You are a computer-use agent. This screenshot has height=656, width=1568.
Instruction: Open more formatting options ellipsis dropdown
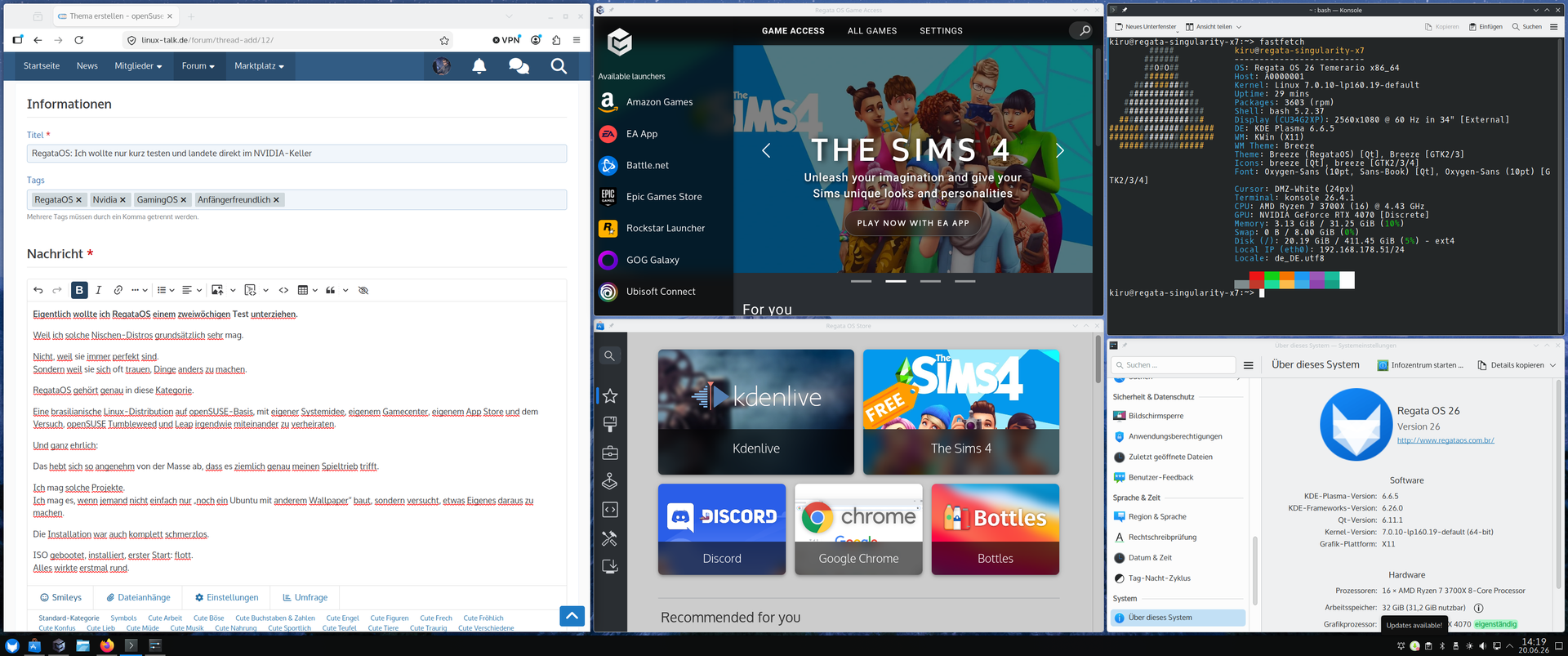pos(139,290)
